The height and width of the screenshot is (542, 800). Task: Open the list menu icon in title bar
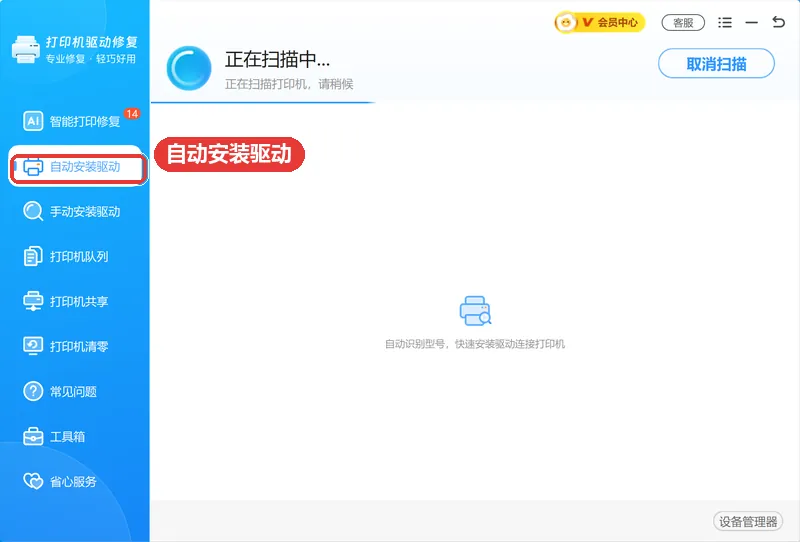pyautogui.click(x=724, y=22)
